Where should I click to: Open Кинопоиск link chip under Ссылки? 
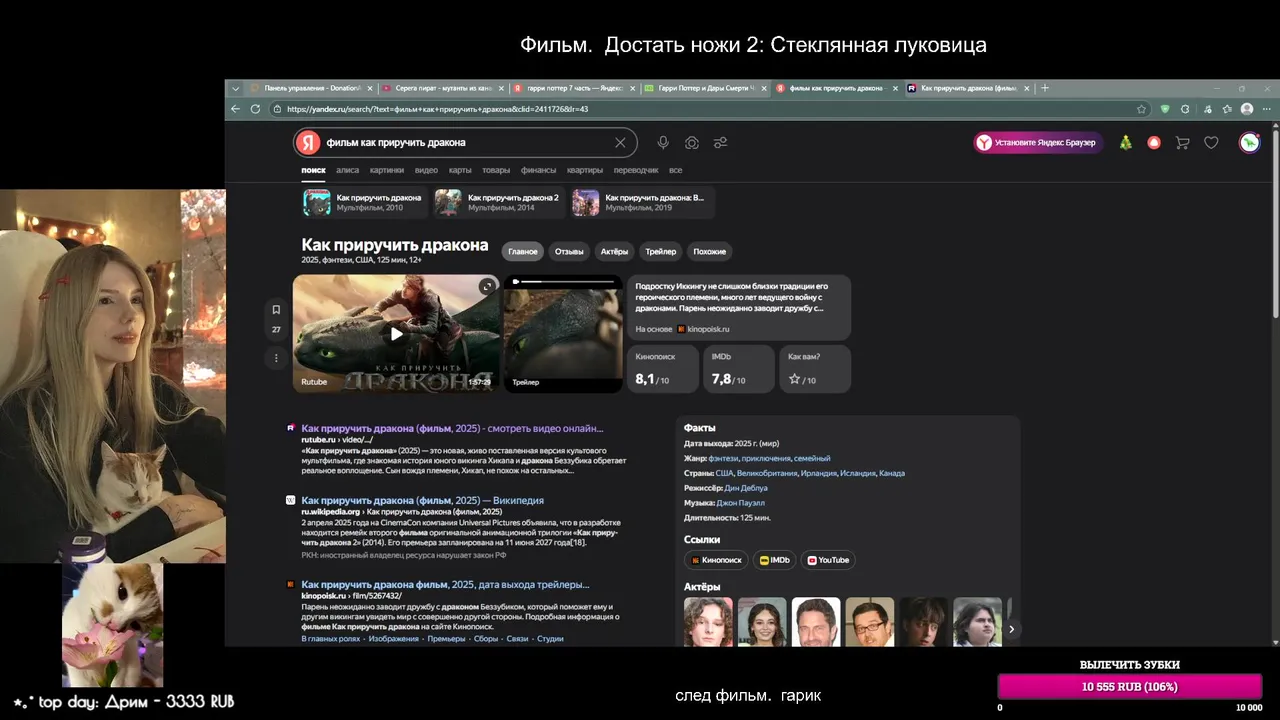point(718,560)
